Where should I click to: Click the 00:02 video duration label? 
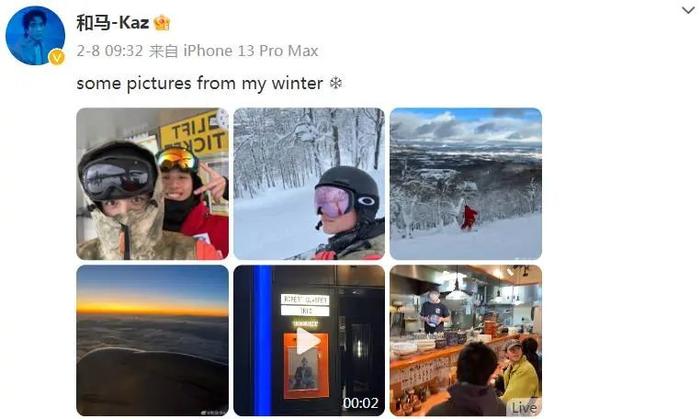[x=361, y=403]
